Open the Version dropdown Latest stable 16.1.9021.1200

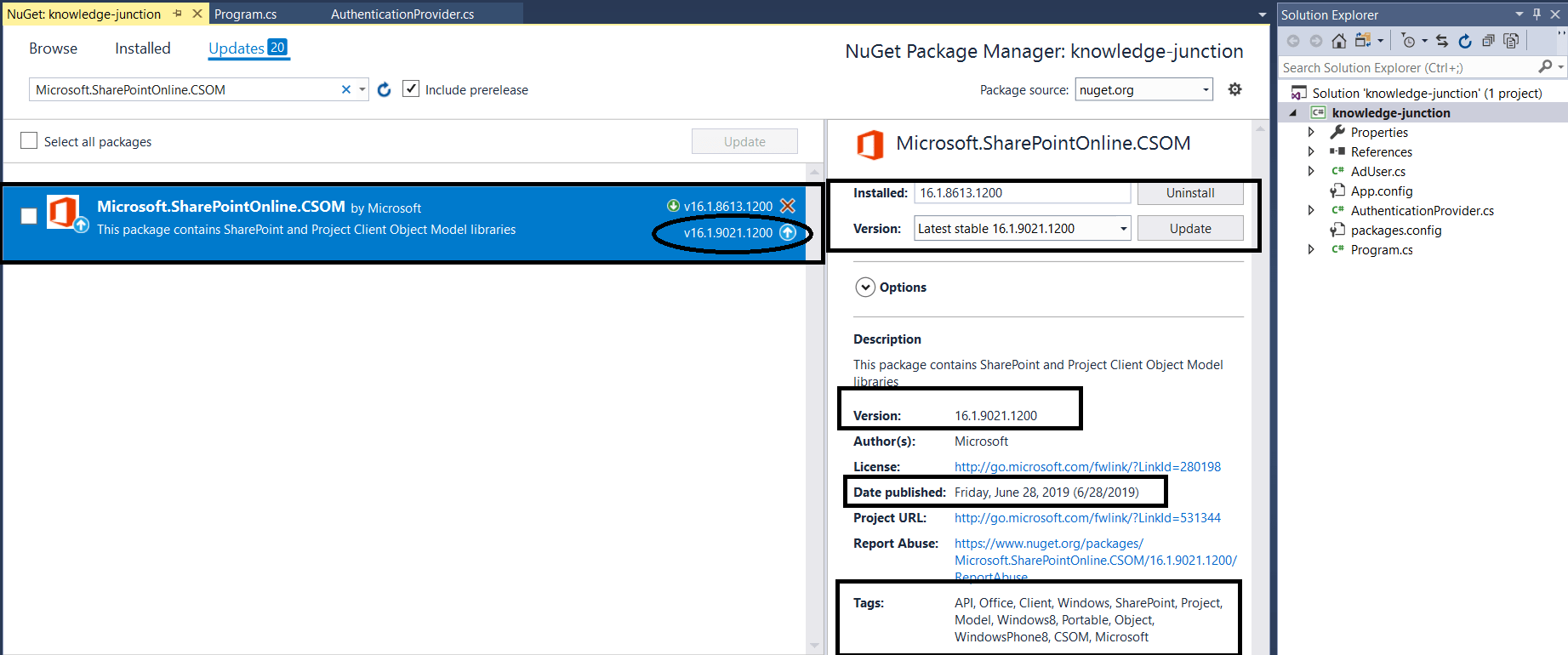(x=1023, y=228)
